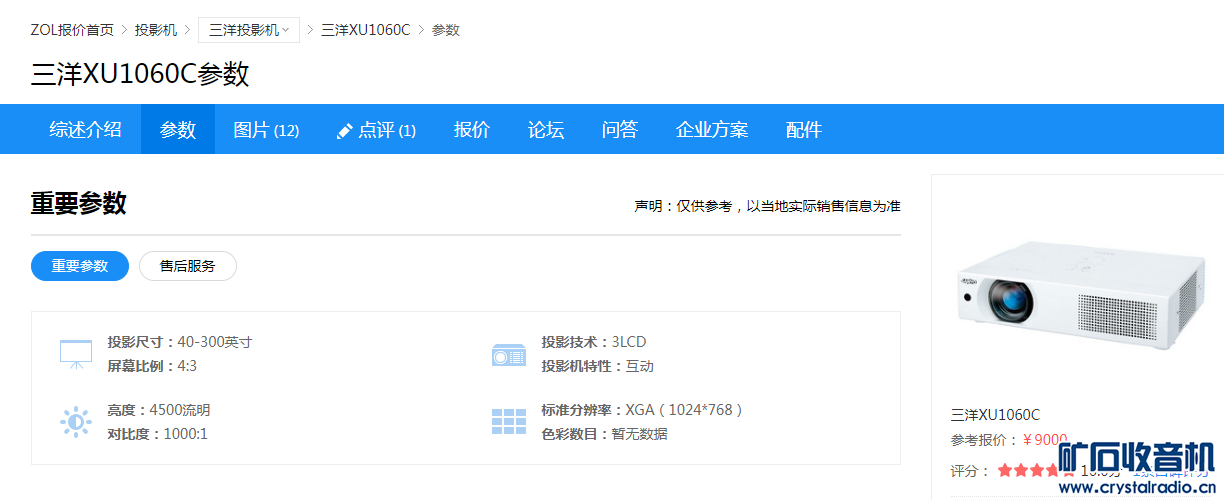Click 4:3 screen ratio value

(187, 366)
